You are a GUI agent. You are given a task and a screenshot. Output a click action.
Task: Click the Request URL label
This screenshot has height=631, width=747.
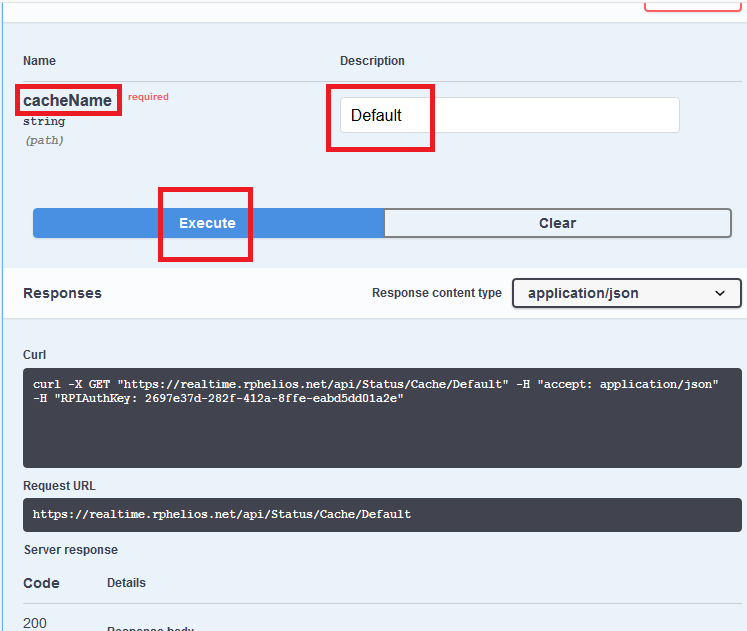[59, 486]
